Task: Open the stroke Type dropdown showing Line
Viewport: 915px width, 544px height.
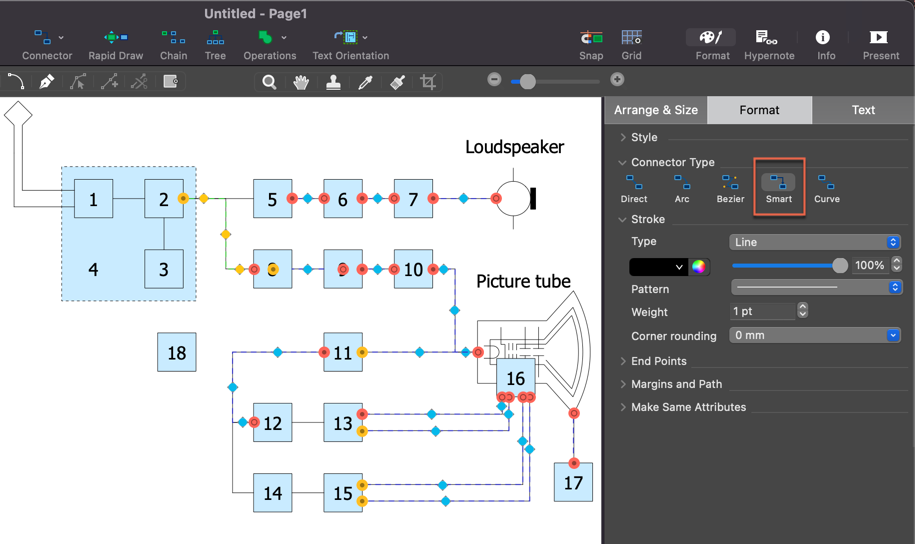Action: pos(815,242)
